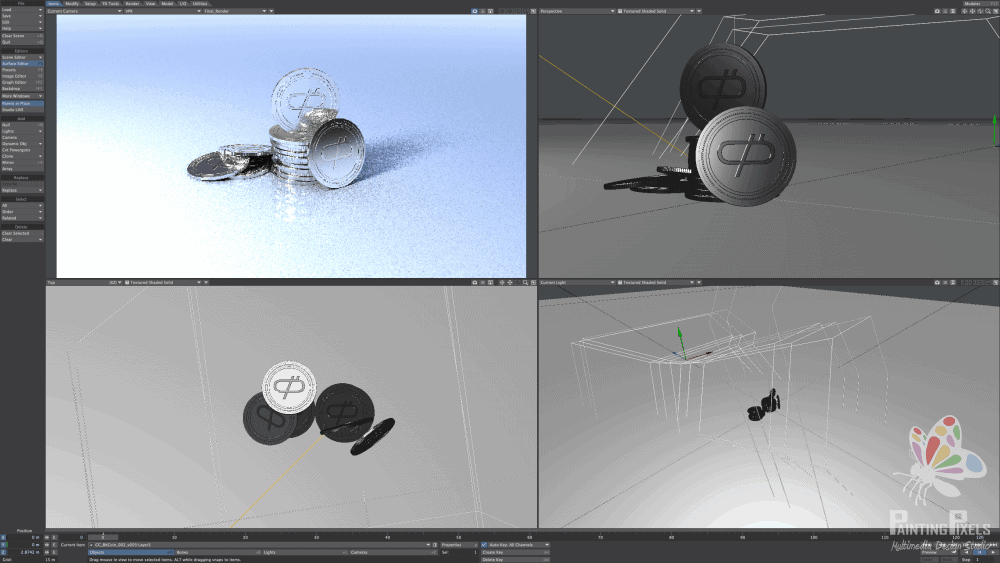Switch to the Modify tab
1000x563 pixels.
72,3
